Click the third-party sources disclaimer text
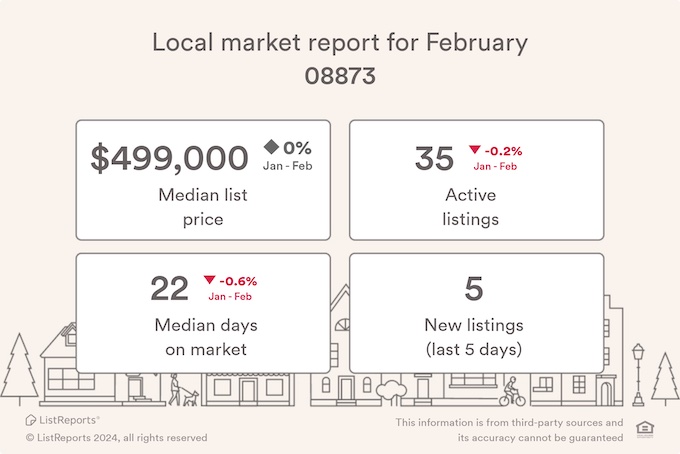This screenshot has width=680, height=454. point(509,430)
